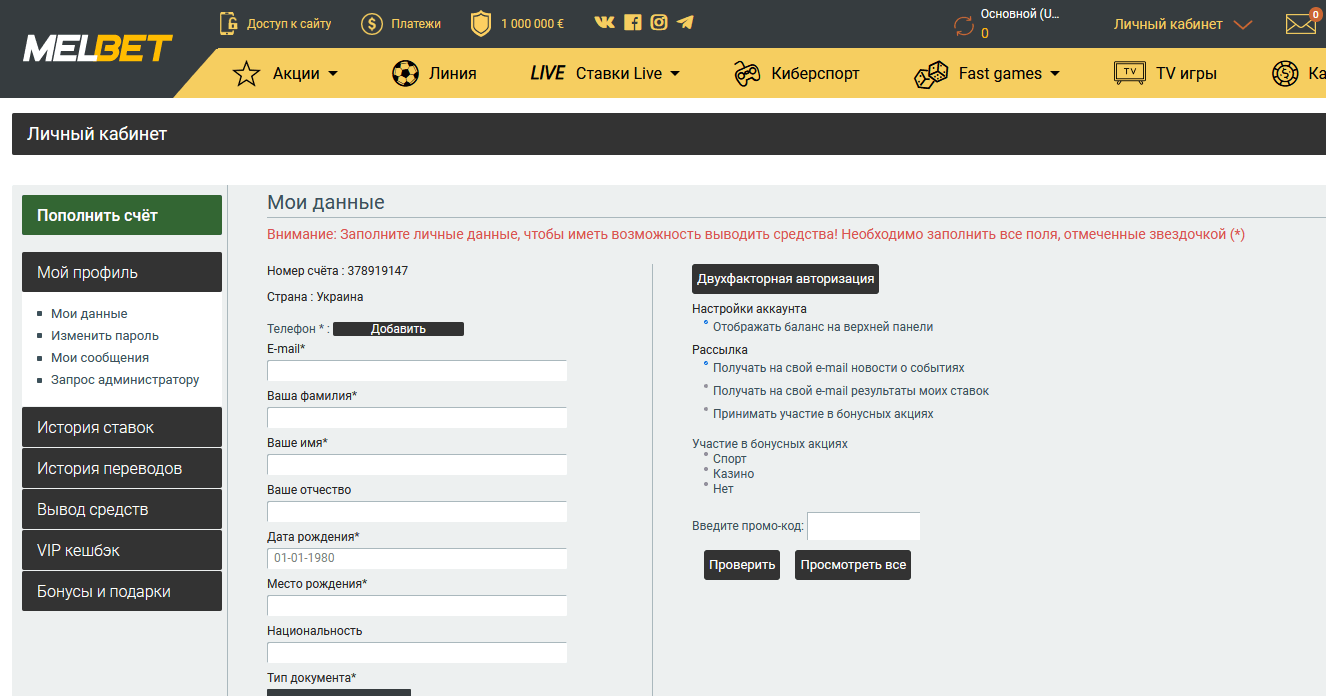Image resolution: width=1326 pixels, height=696 pixels.
Task: Open the Изменить пароль link
Action: (105, 336)
